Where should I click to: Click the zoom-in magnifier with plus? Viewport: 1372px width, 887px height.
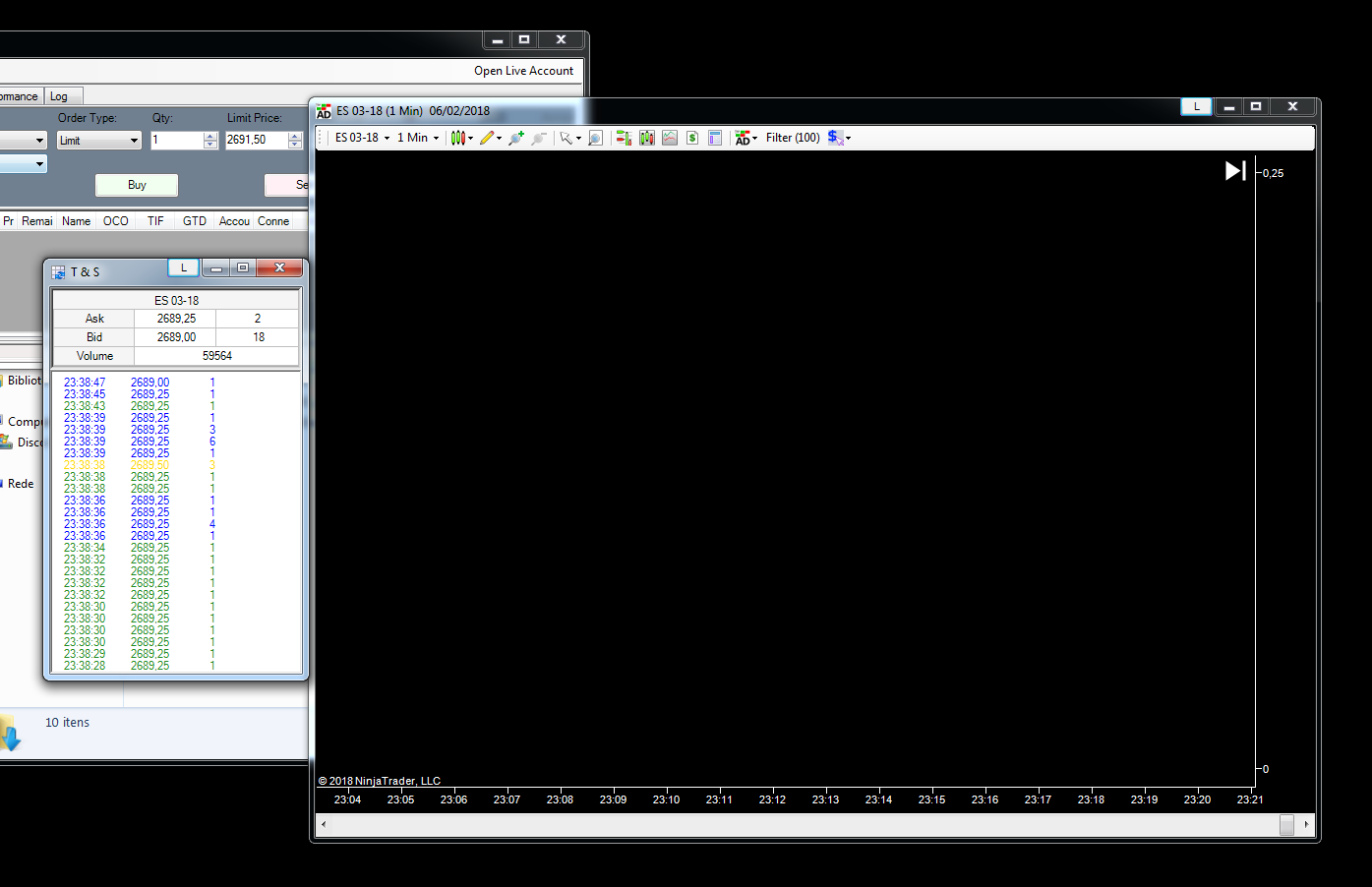(x=515, y=138)
